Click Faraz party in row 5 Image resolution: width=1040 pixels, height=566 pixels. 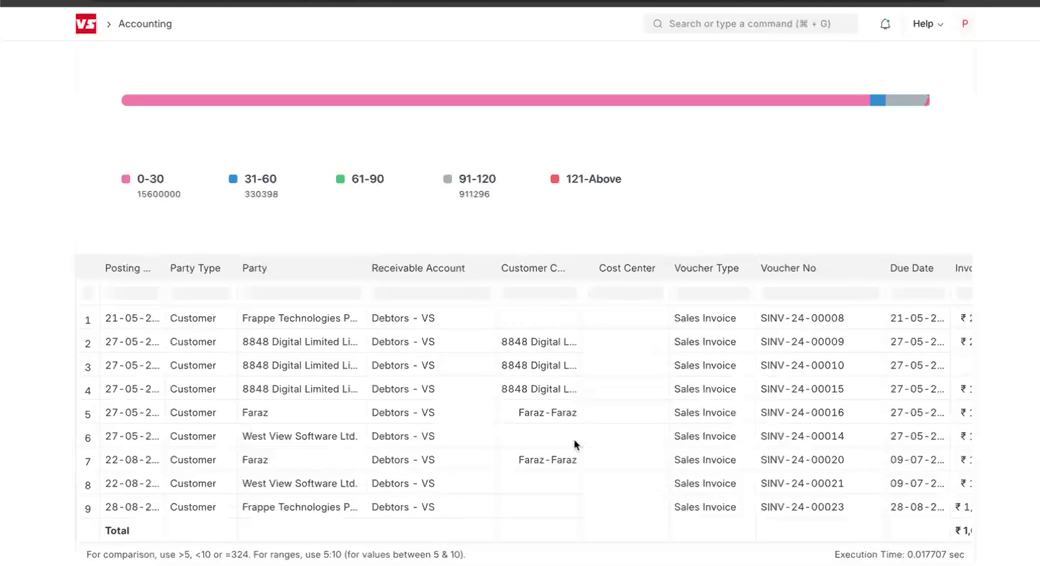tap(255, 413)
